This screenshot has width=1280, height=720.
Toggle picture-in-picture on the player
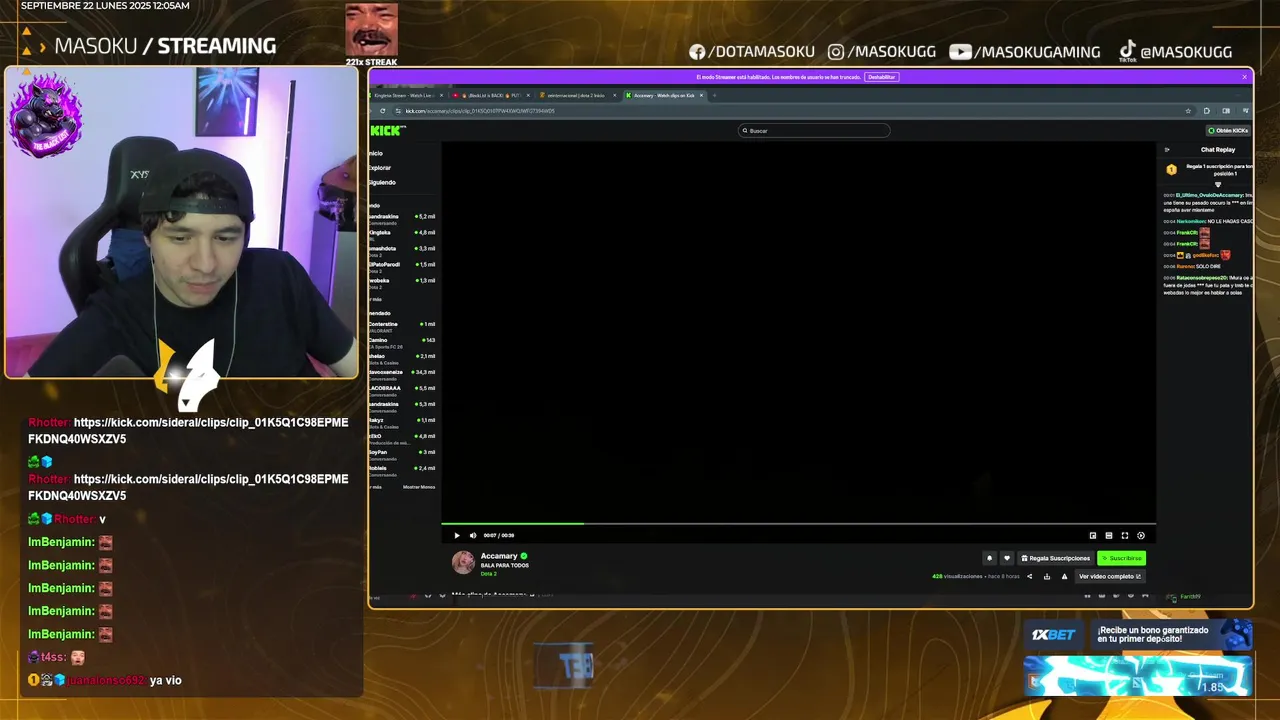click(1093, 535)
